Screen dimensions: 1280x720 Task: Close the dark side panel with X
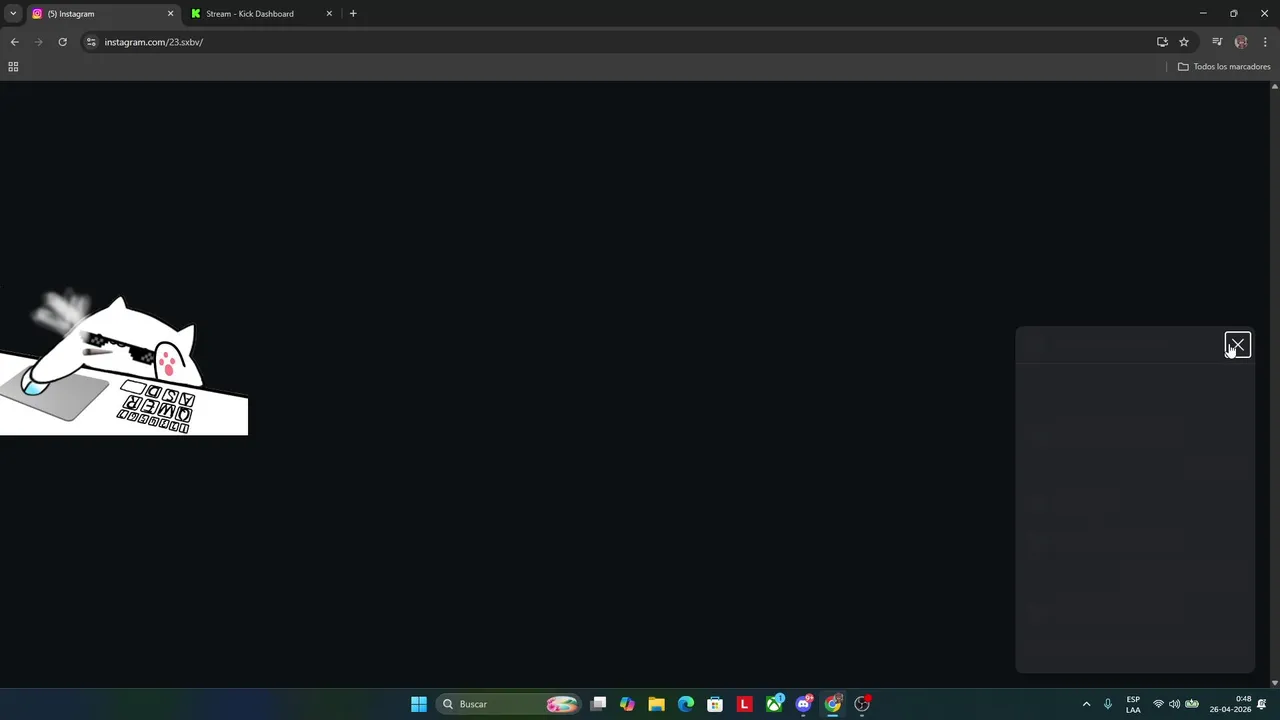[x=1237, y=345]
